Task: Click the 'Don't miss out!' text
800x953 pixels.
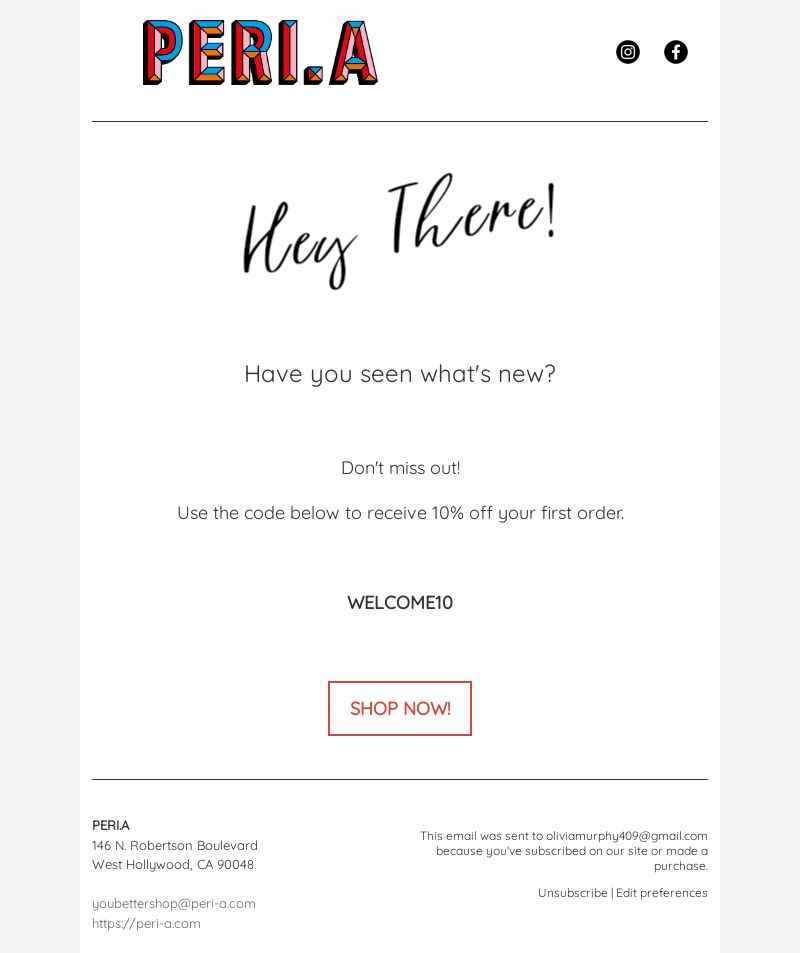Action: [x=401, y=468]
